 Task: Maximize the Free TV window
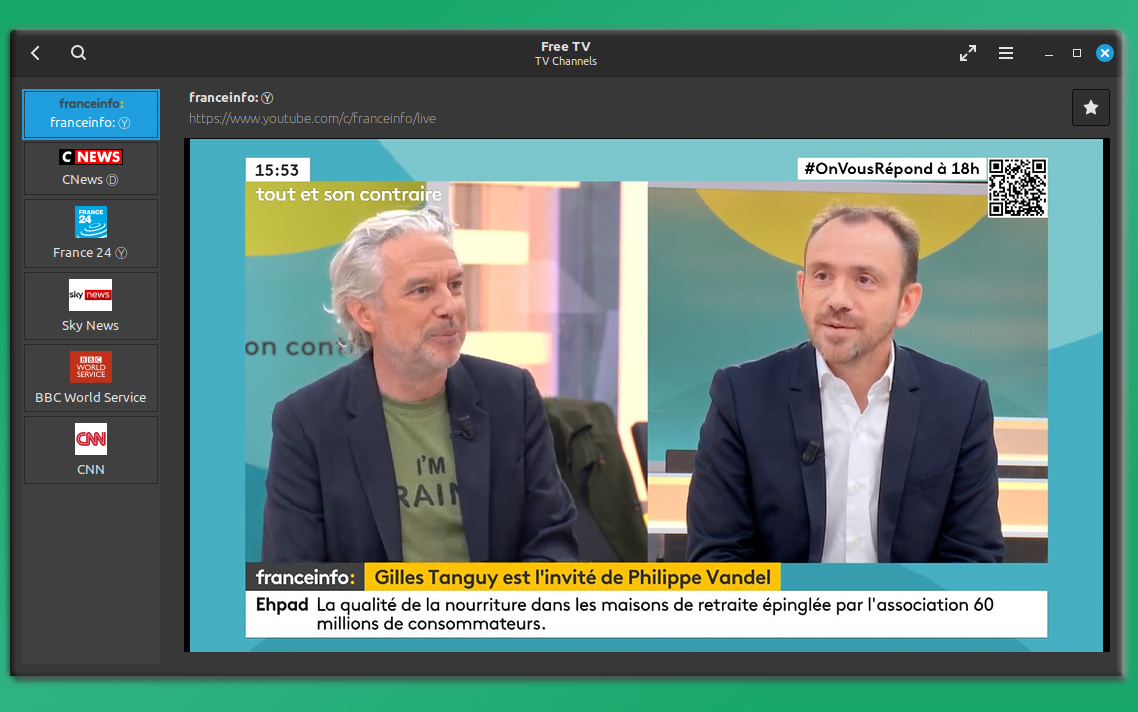[1077, 53]
